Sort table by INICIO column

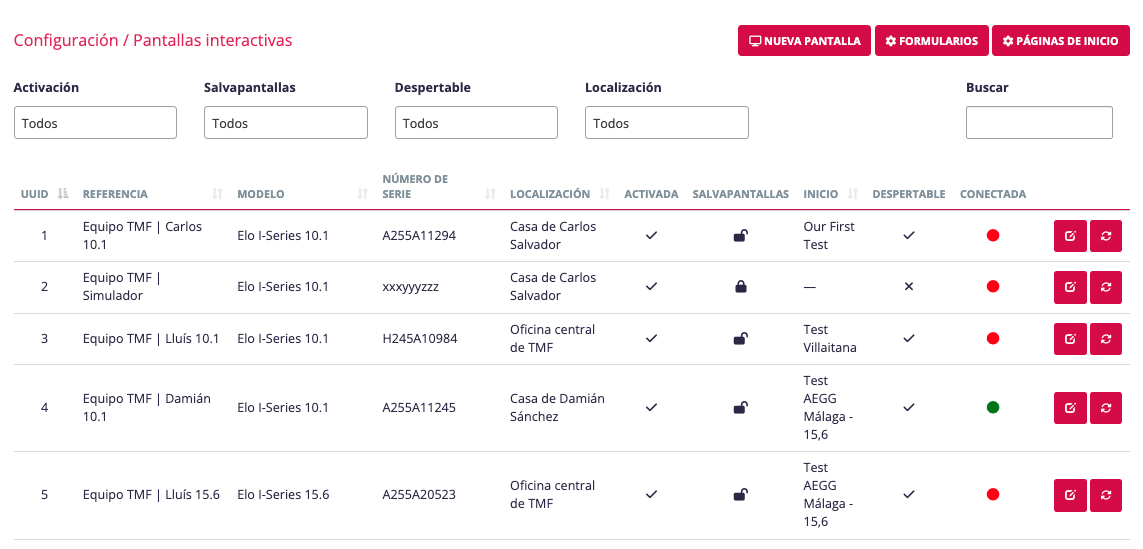click(830, 194)
